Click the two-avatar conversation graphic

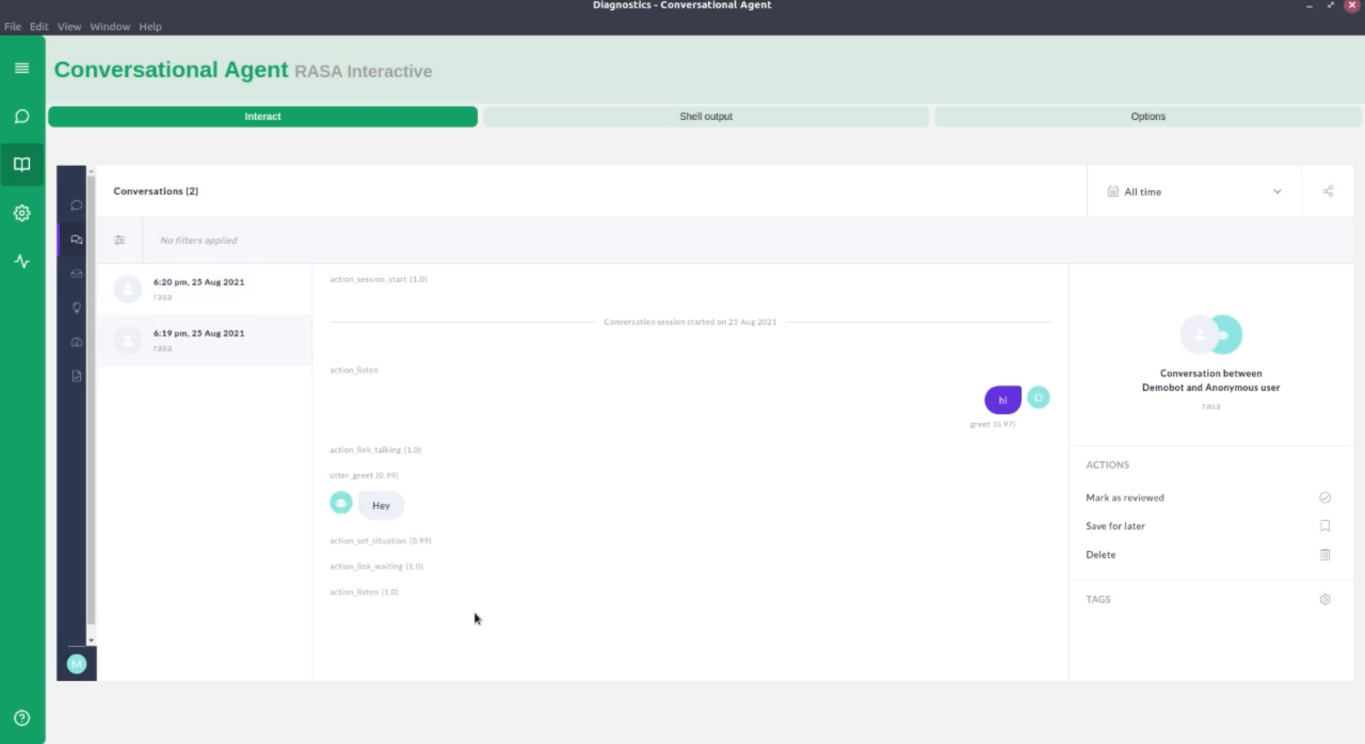1211,335
